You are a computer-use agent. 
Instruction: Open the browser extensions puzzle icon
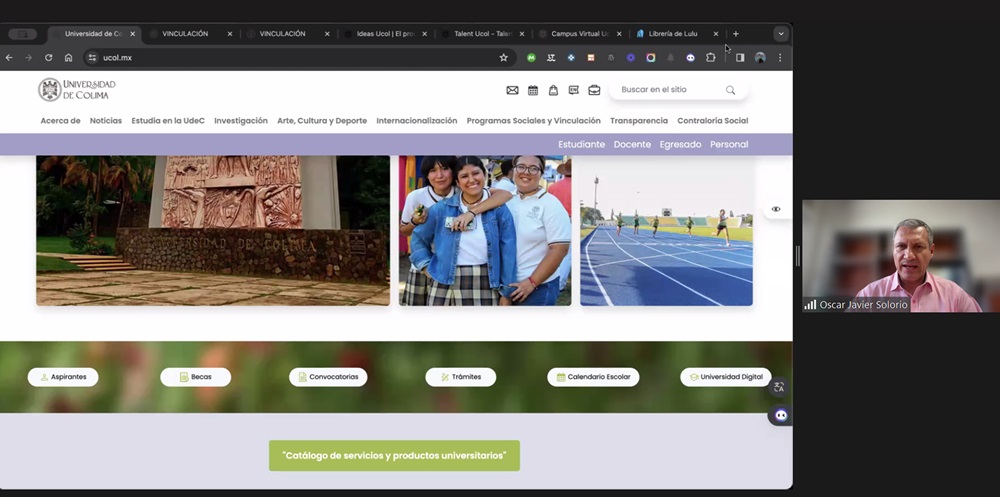711,58
